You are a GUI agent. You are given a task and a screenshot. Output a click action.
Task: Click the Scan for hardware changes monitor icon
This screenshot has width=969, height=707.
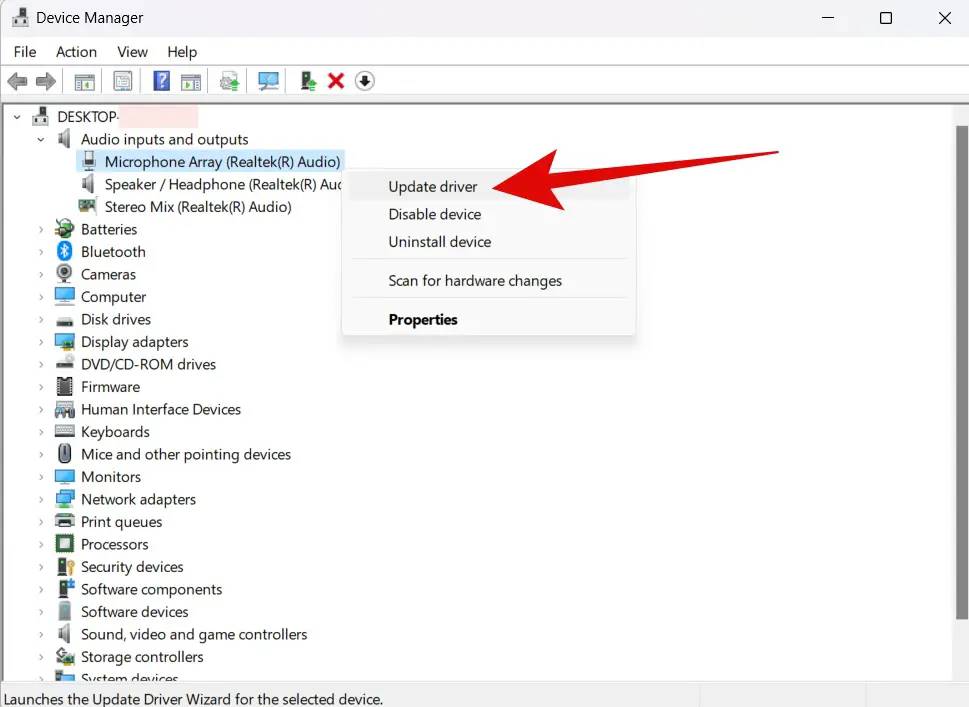pos(268,81)
